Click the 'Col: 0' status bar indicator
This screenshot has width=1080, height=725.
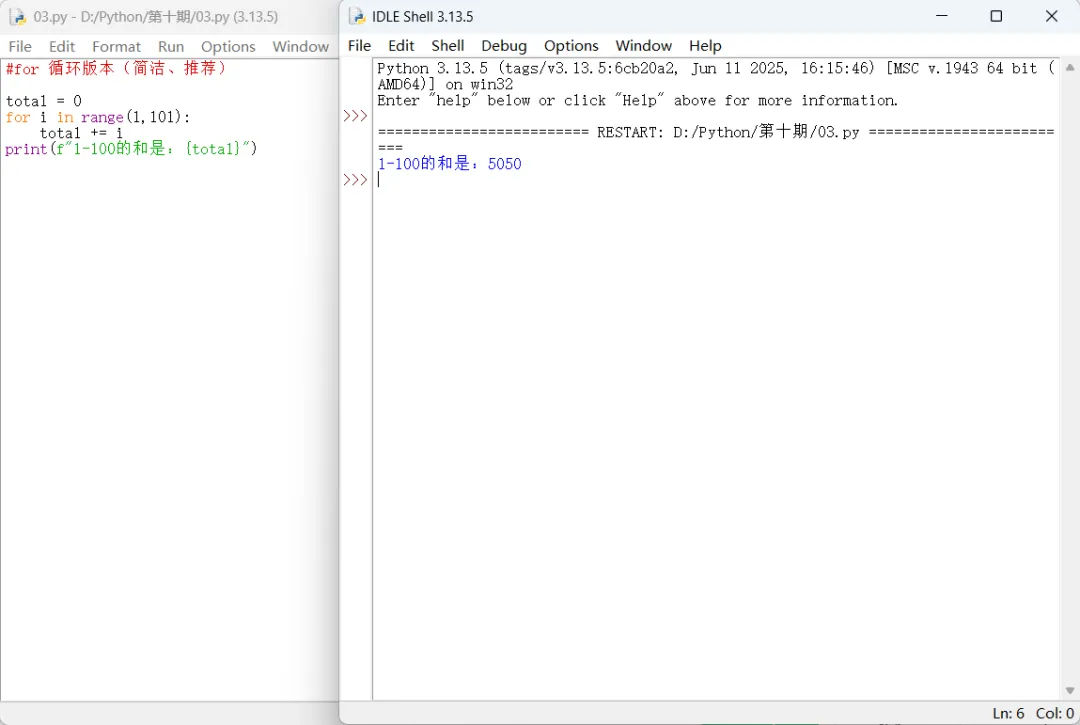pyautogui.click(x=1055, y=713)
